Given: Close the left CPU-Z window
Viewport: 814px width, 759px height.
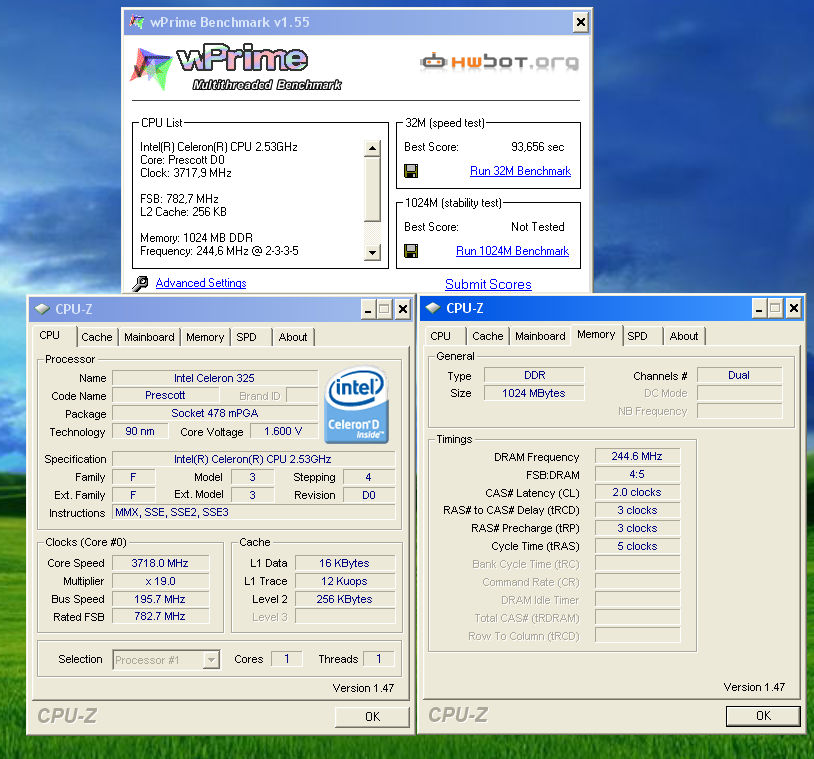Looking at the screenshot, I should (402, 310).
